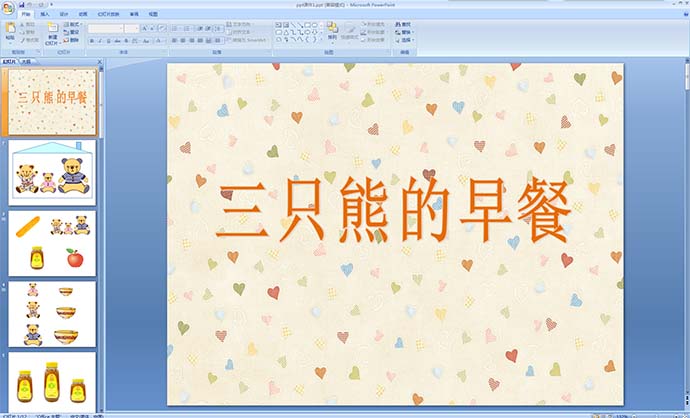Click the Align Text button

tap(238, 32)
